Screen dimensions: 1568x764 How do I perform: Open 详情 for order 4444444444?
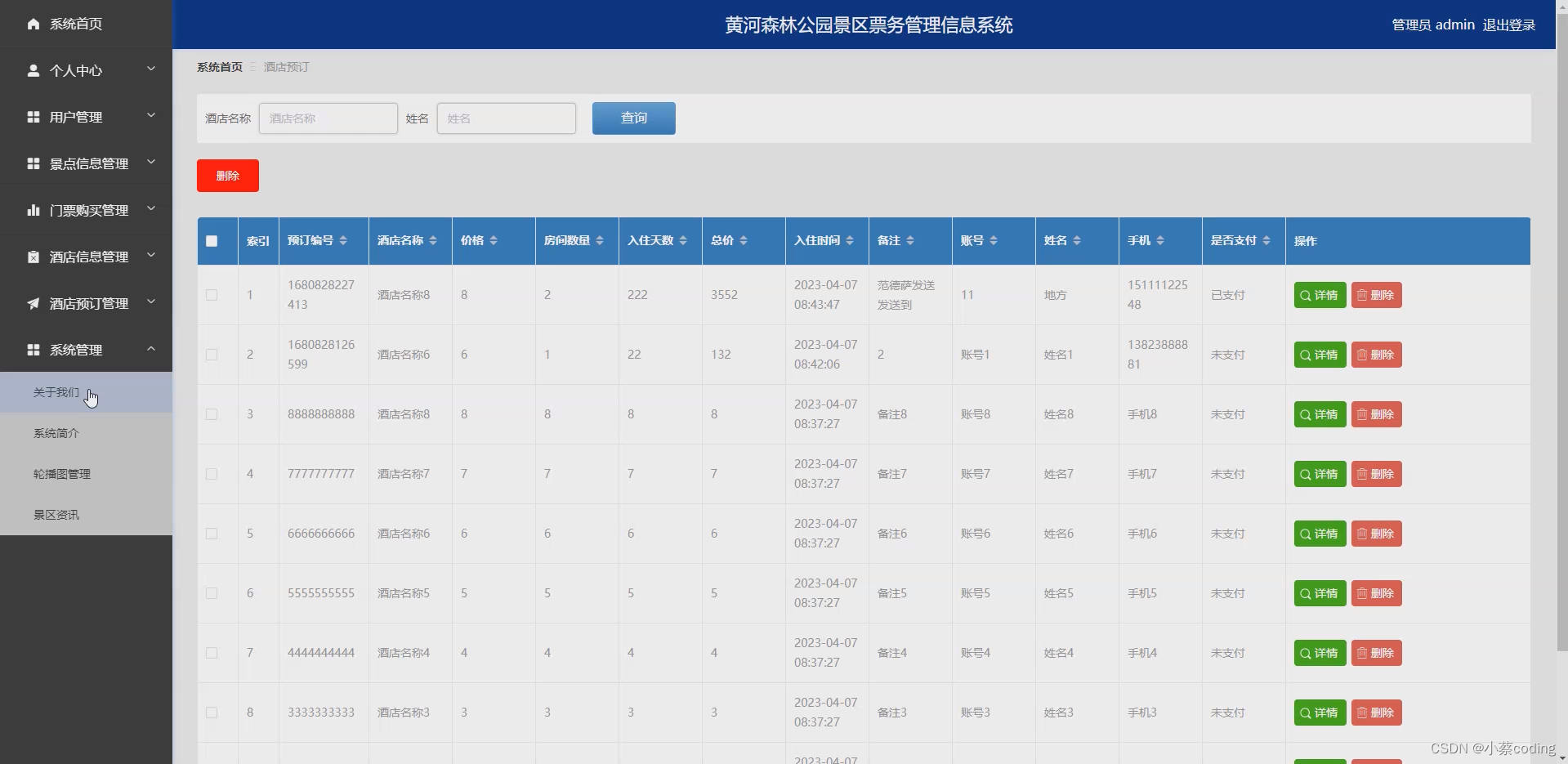[x=1320, y=653]
